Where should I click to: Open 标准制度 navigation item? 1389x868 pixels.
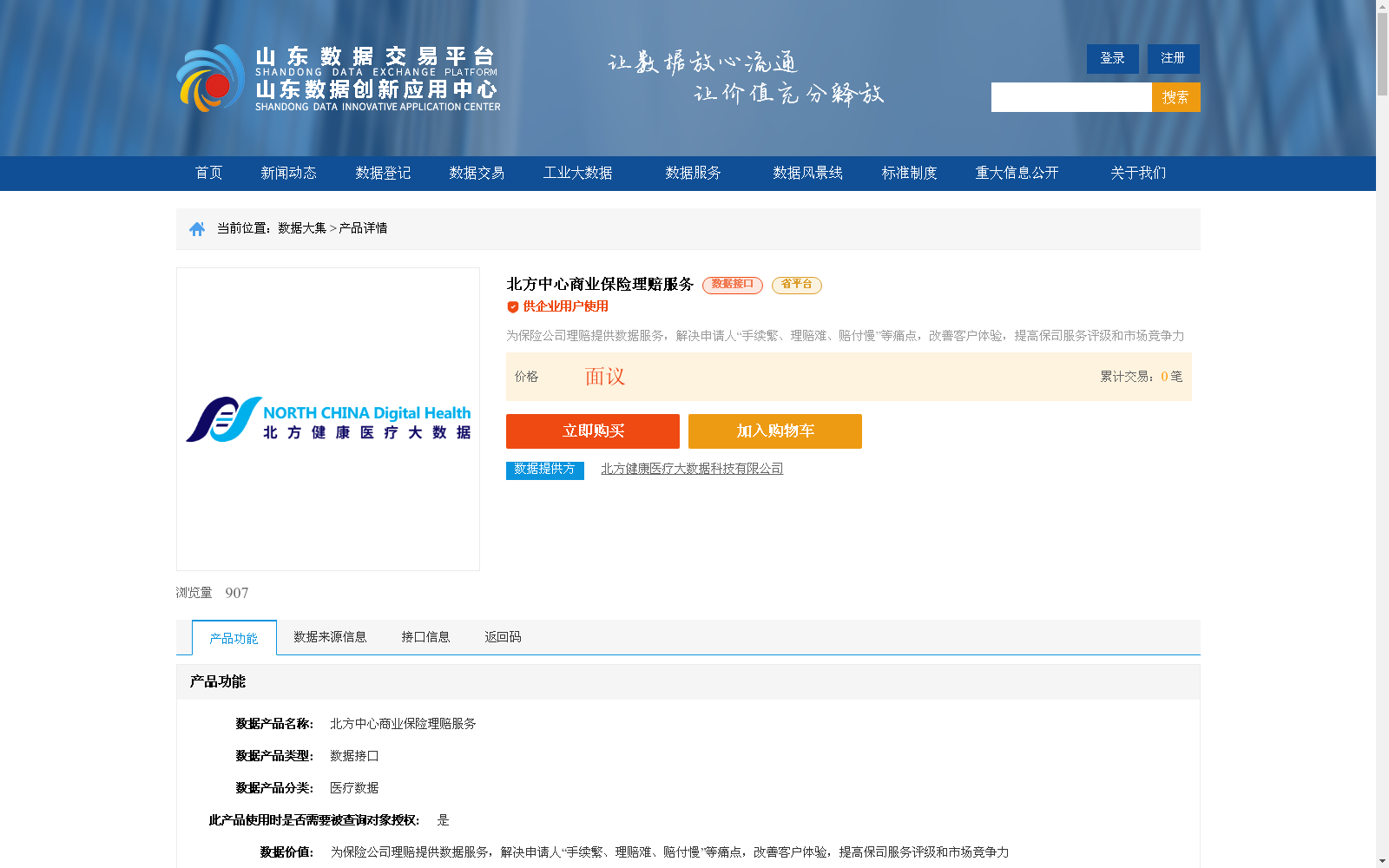910,173
